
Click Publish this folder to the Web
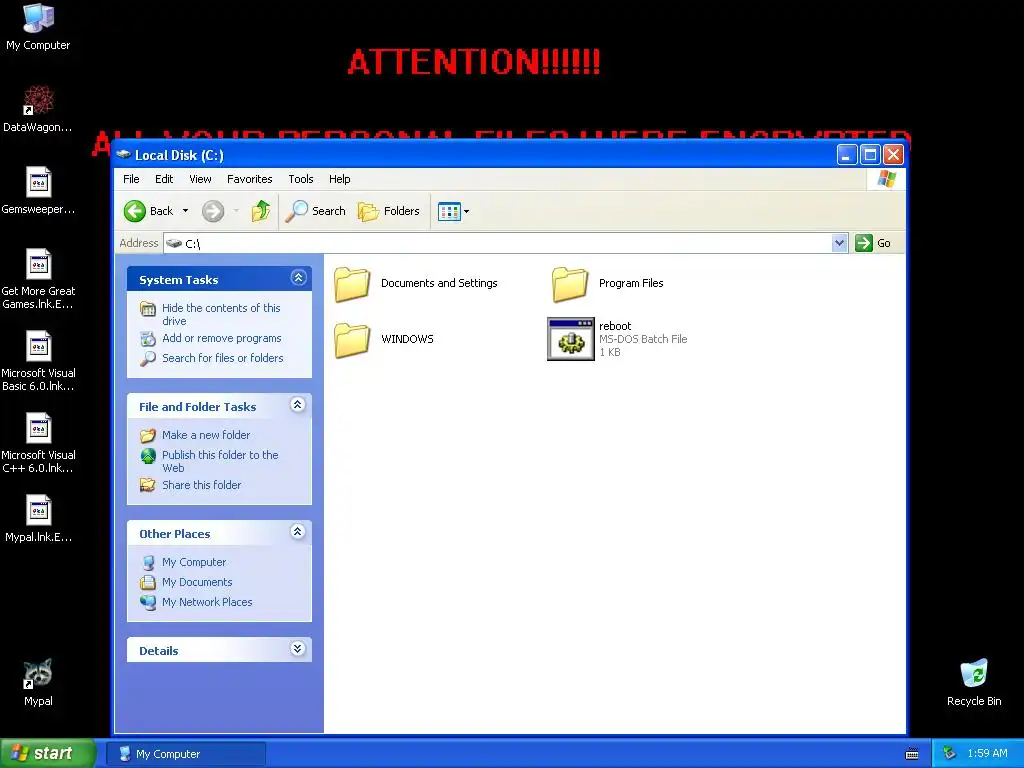coord(220,461)
